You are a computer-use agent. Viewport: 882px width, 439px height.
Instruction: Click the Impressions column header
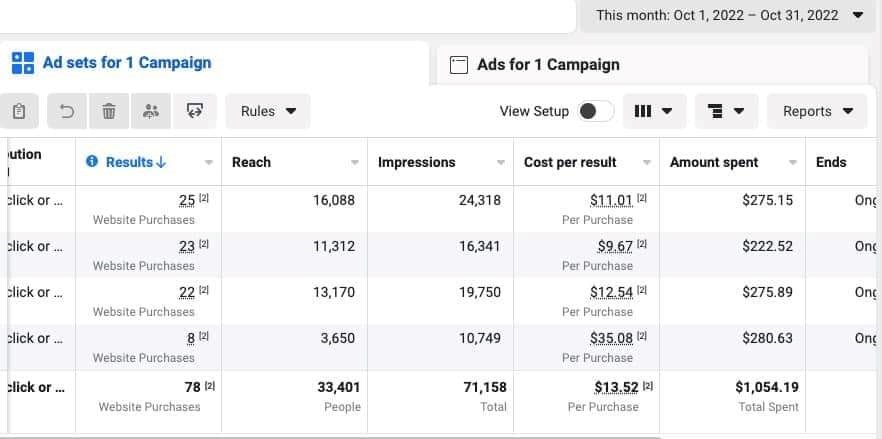[x=416, y=162]
